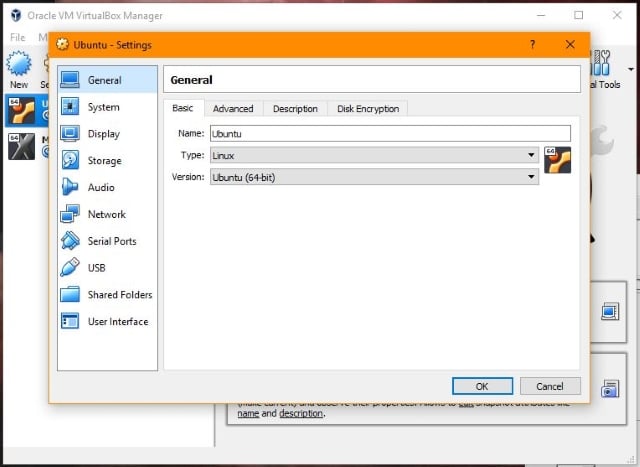Open the Audio settings category

tap(107, 187)
